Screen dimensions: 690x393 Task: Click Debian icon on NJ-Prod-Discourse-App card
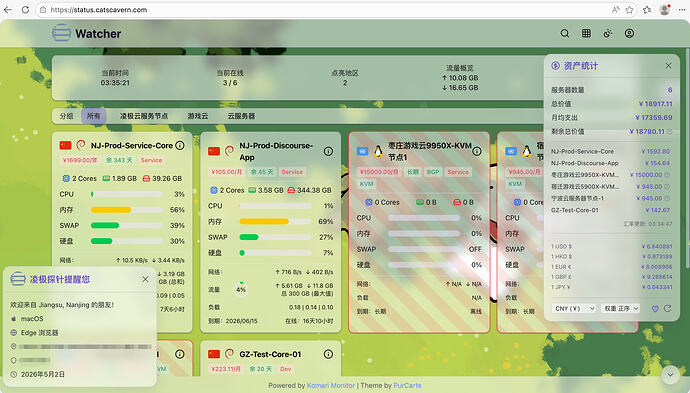tap(229, 151)
